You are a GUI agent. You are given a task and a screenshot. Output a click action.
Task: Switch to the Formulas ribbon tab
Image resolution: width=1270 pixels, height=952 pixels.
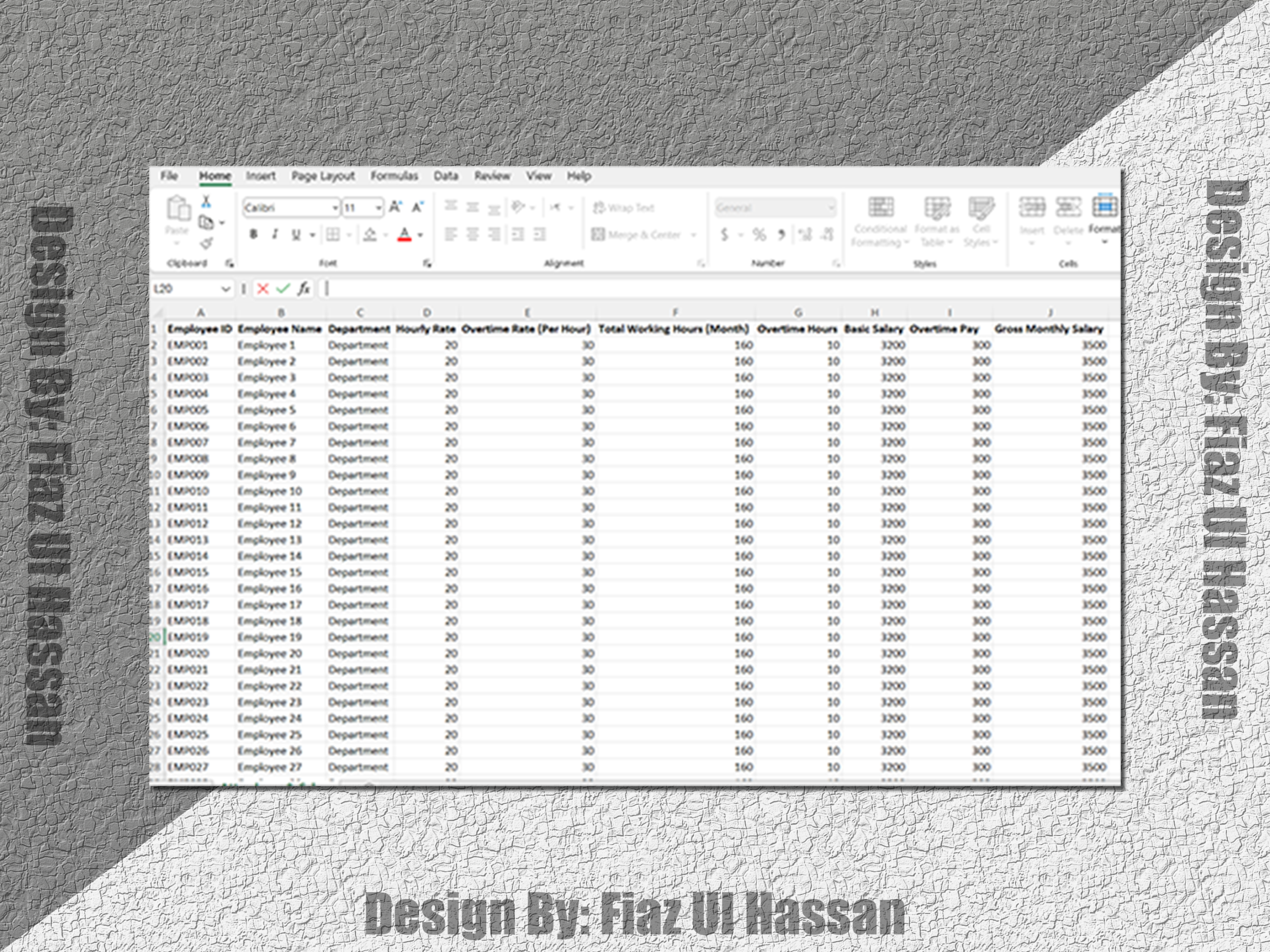click(394, 176)
